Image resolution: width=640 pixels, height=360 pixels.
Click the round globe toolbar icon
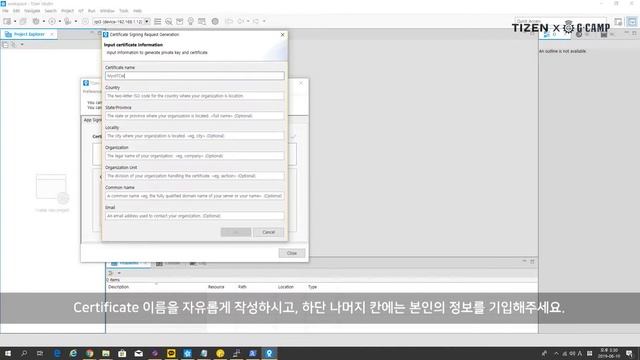(215, 21)
